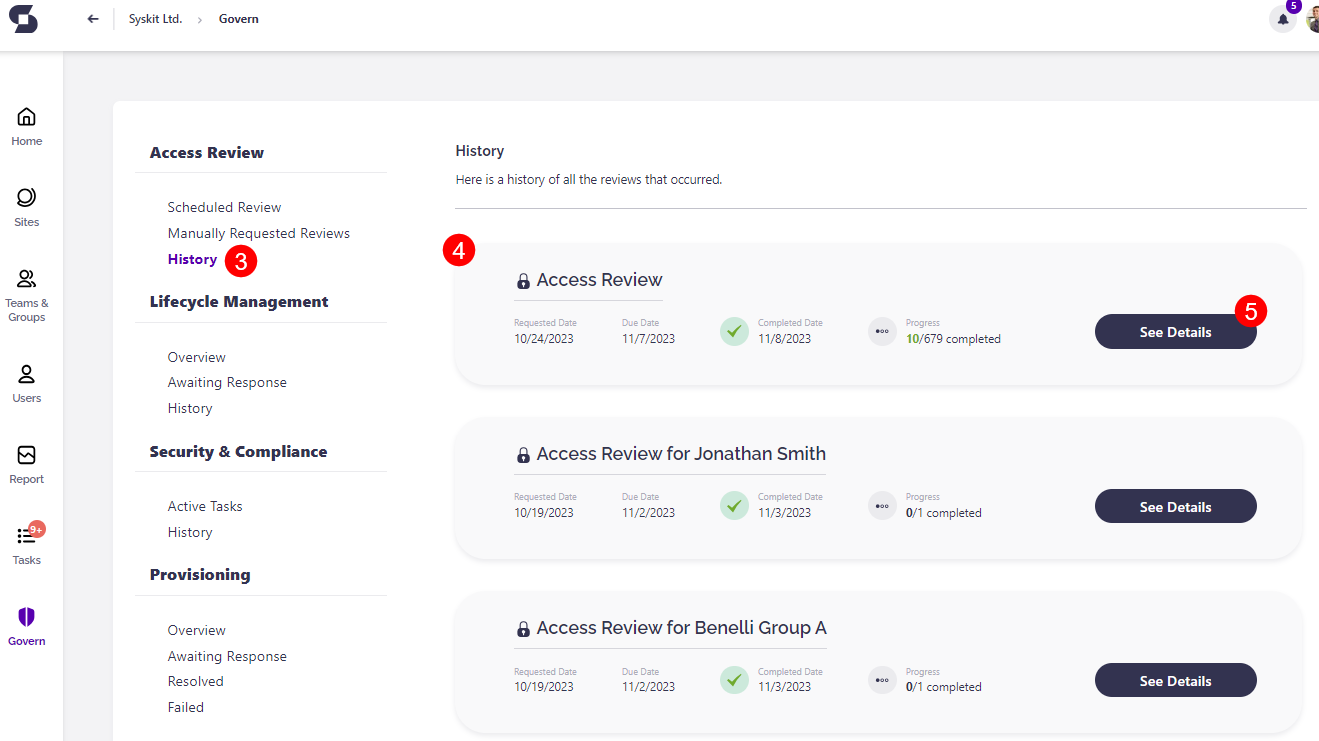The height and width of the screenshot is (741, 1319).
Task: Open Scheduled Review under Access Review
Action: click(x=224, y=207)
